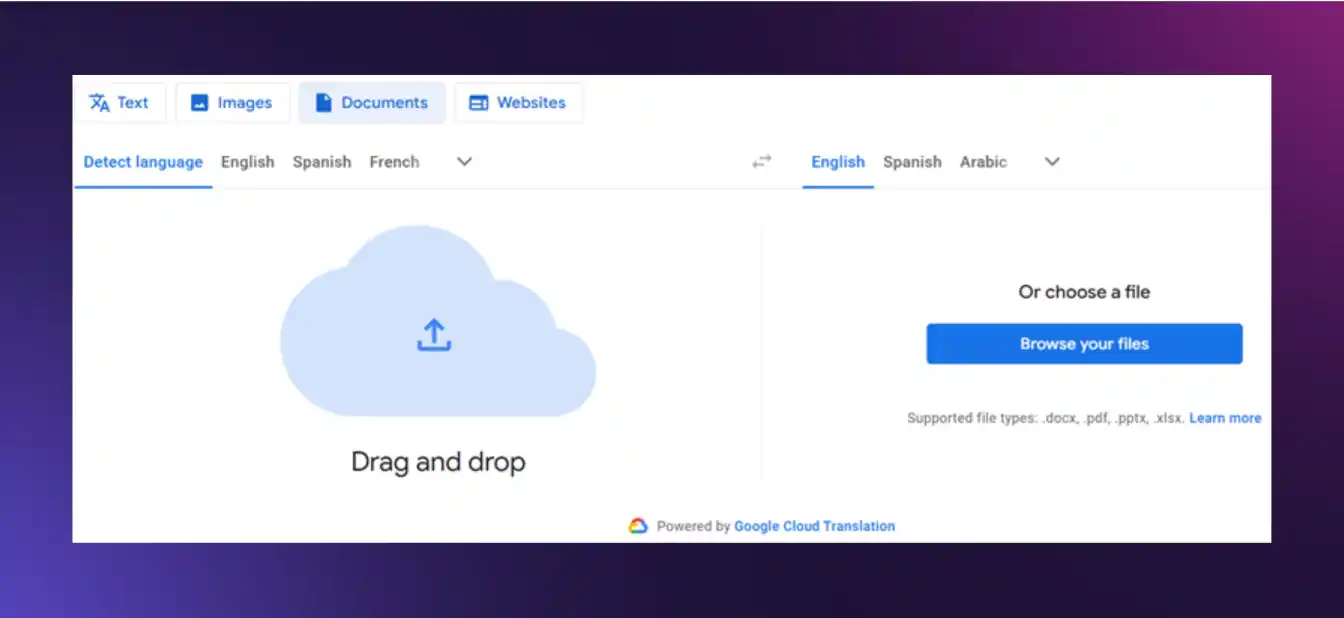
Task: Open the Images translation tab
Action: click(x=232, y=103)
